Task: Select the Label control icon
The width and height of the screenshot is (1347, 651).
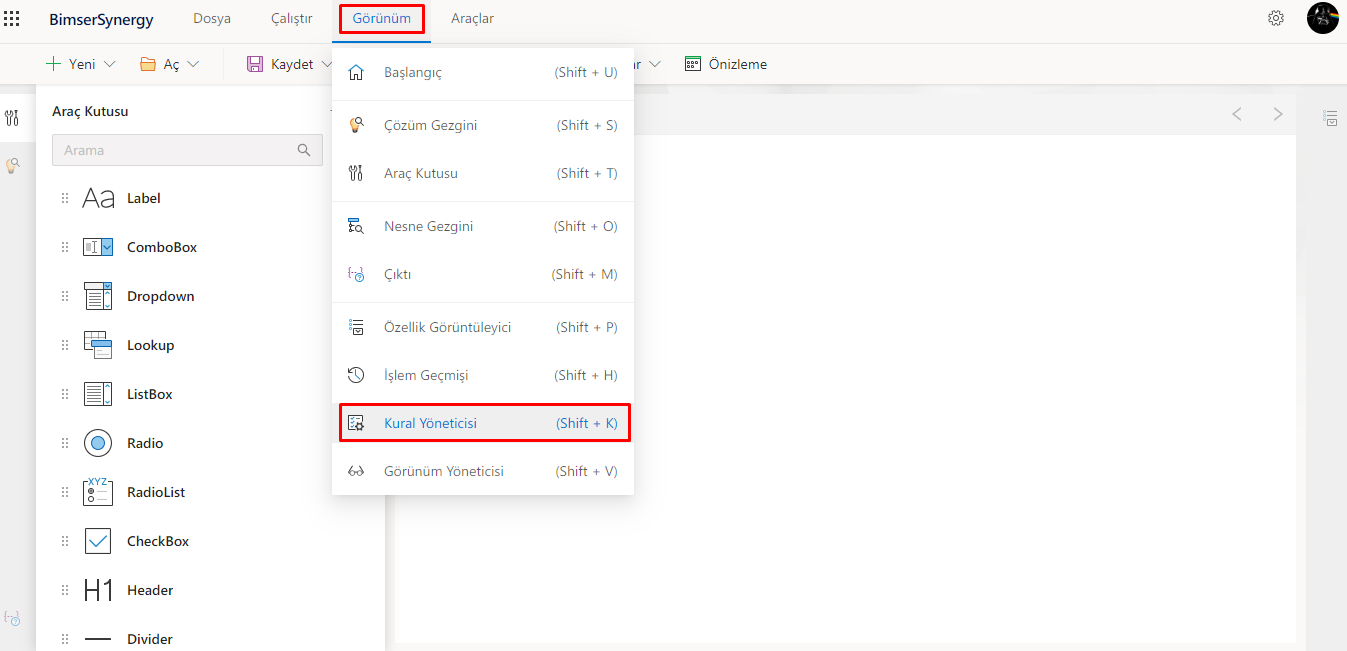Action: 98,198
